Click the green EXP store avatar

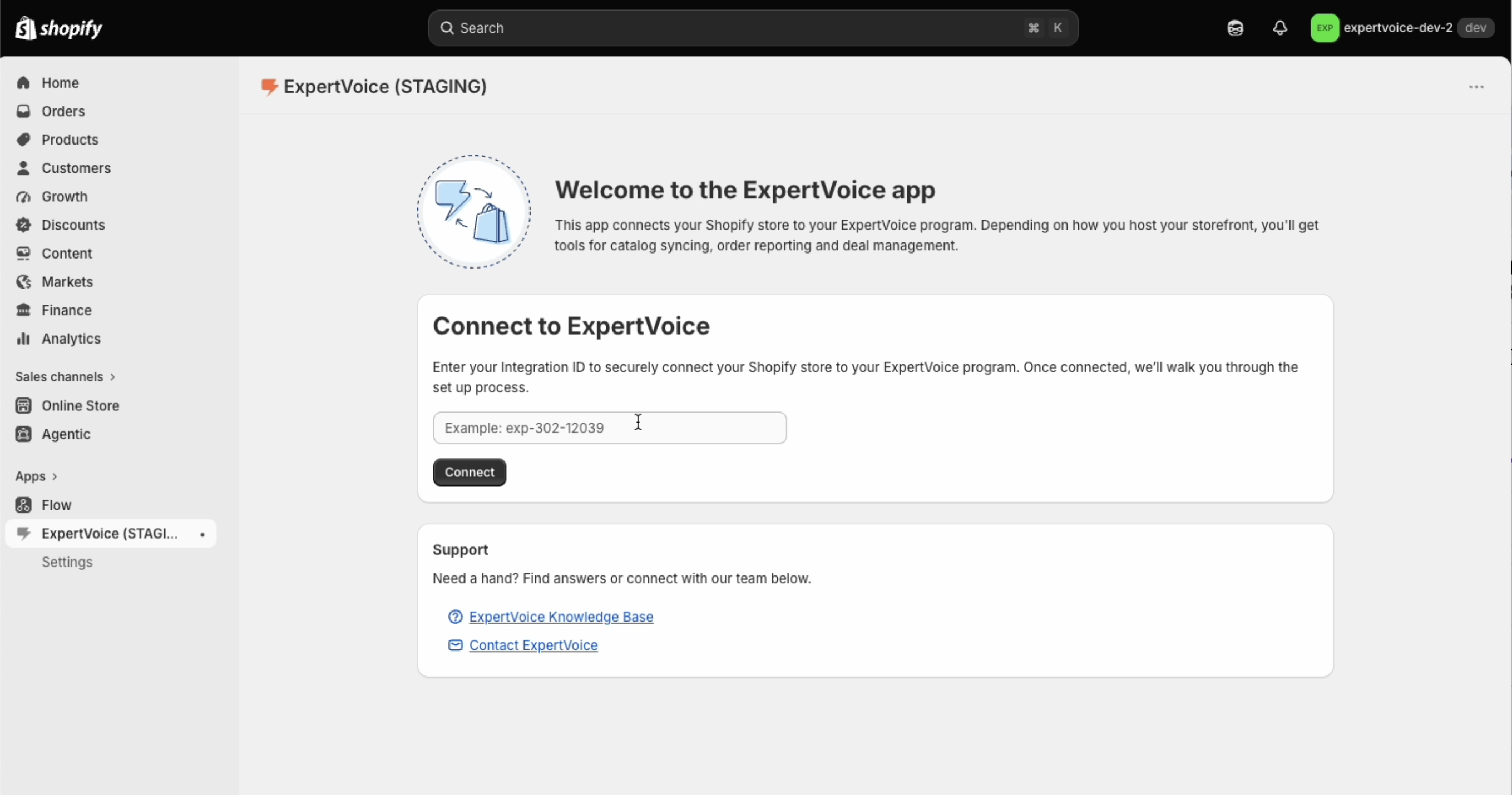click(x=1324, y=28)
